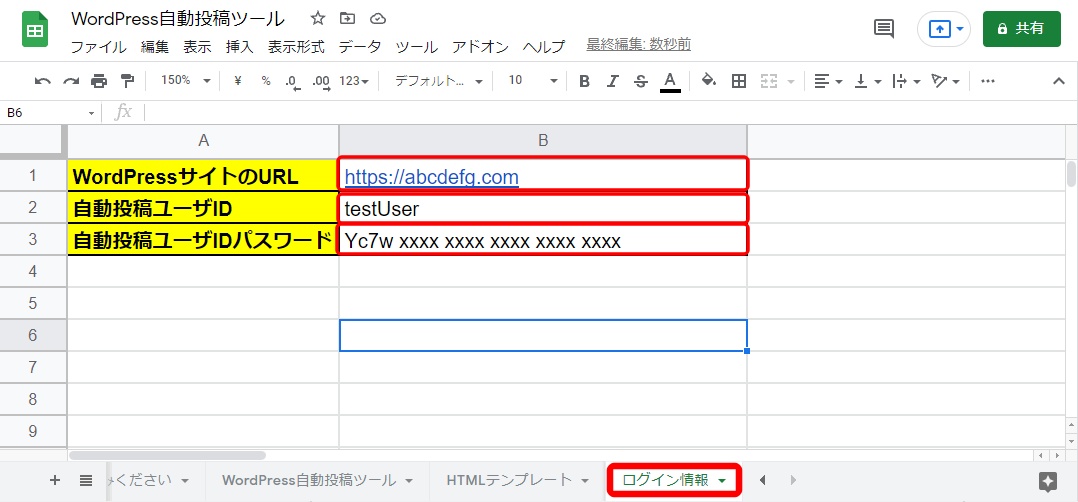1078x502 pixels.
Task: Apply the ¥ currency format
Action: pyautogui.click(x=238, y=80)
